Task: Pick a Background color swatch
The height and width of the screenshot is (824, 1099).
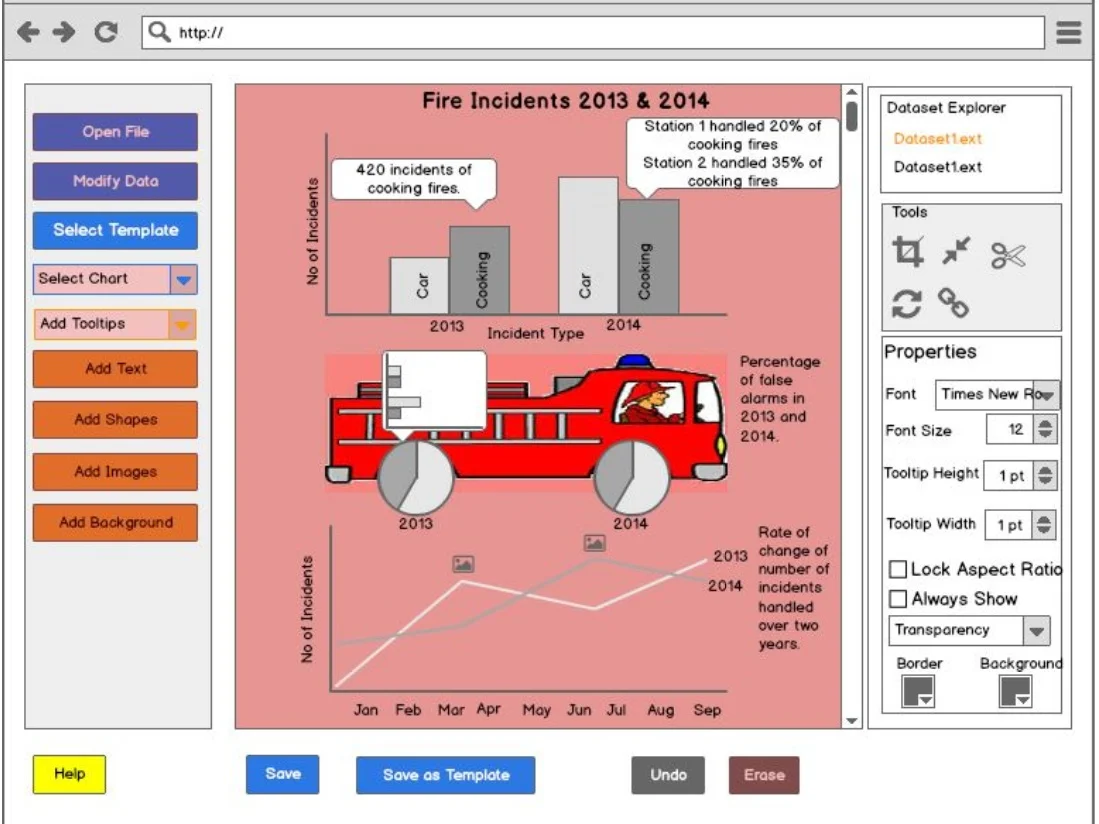Action: [x=1015, y=692]
